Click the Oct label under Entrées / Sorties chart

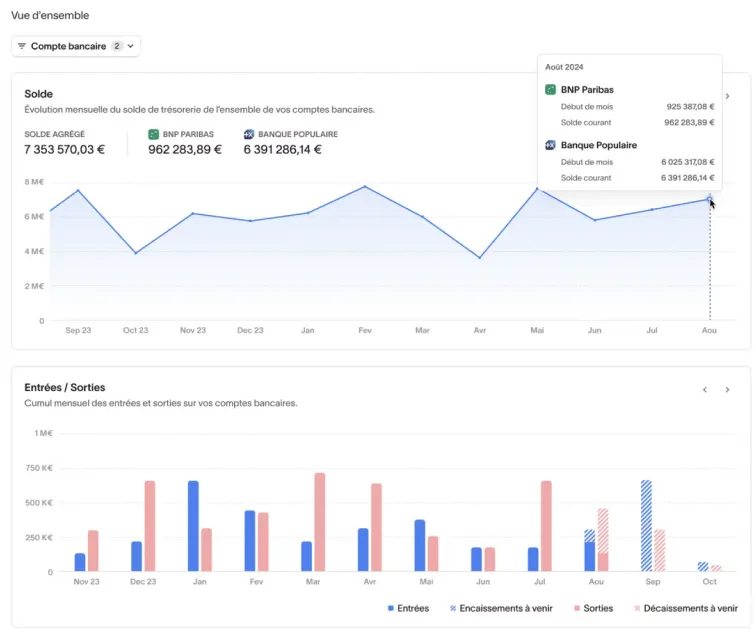[x=709, y=582]
